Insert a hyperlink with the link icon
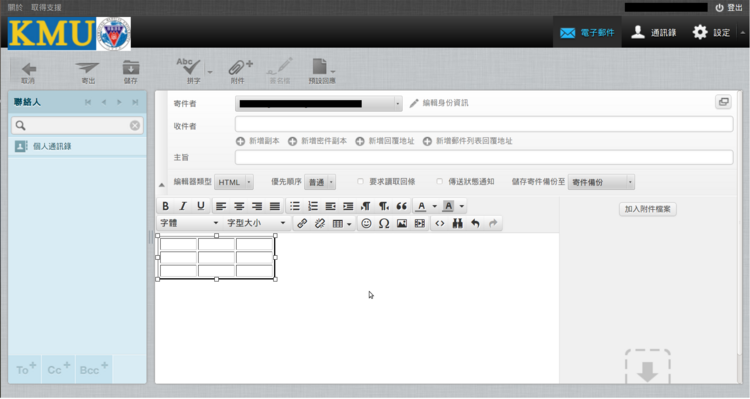This screenshot has width=750, height=399. (302, 223)
